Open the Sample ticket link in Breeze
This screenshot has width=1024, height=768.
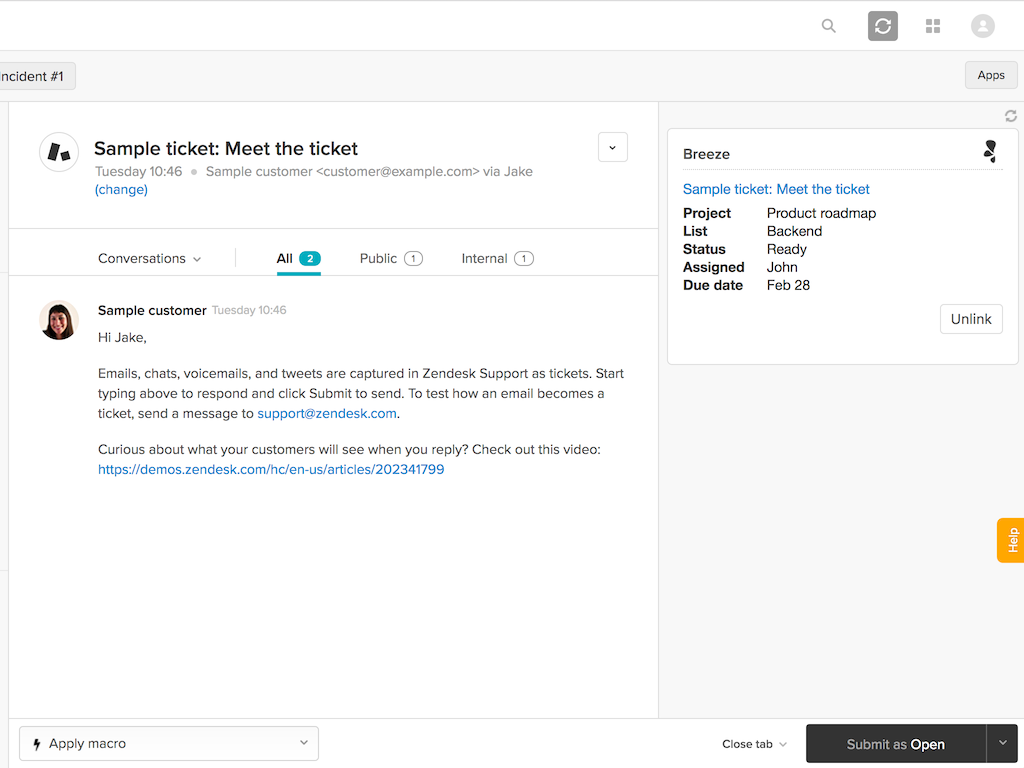coord(776,188)
